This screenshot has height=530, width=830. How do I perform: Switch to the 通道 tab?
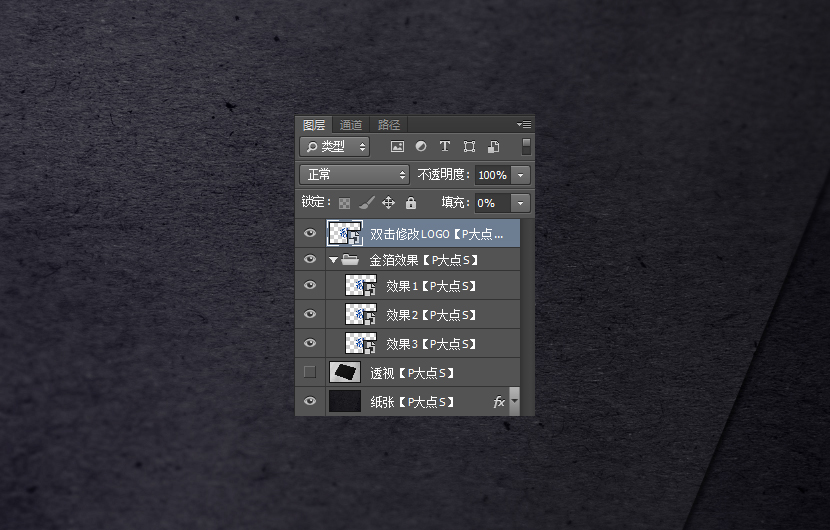350,125
